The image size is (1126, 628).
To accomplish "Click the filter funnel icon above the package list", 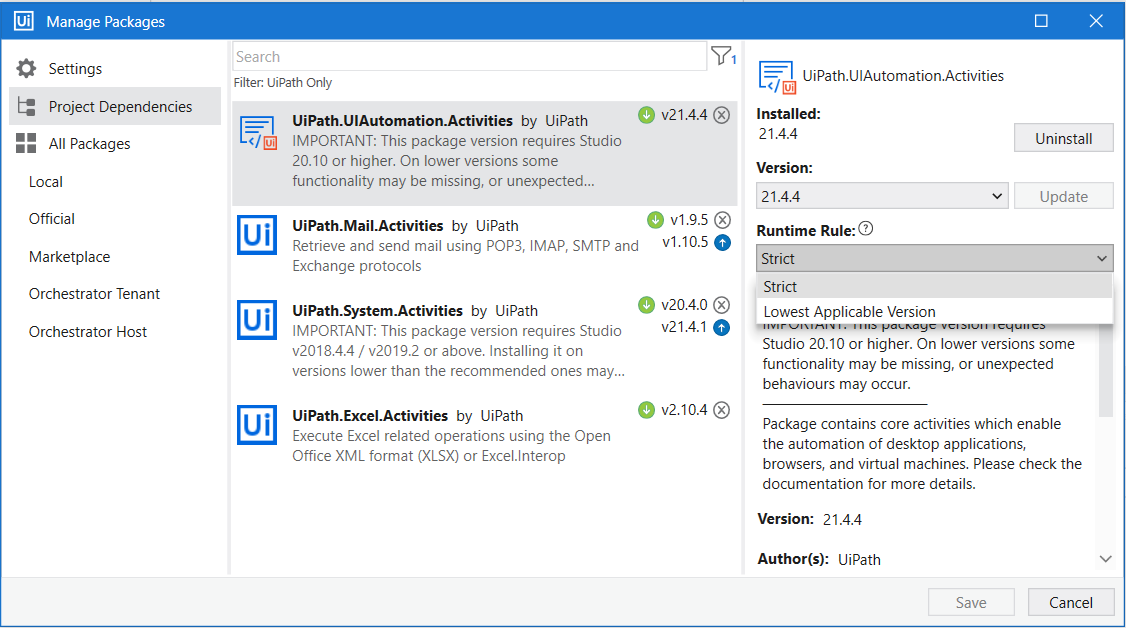I will click(722, 55).
